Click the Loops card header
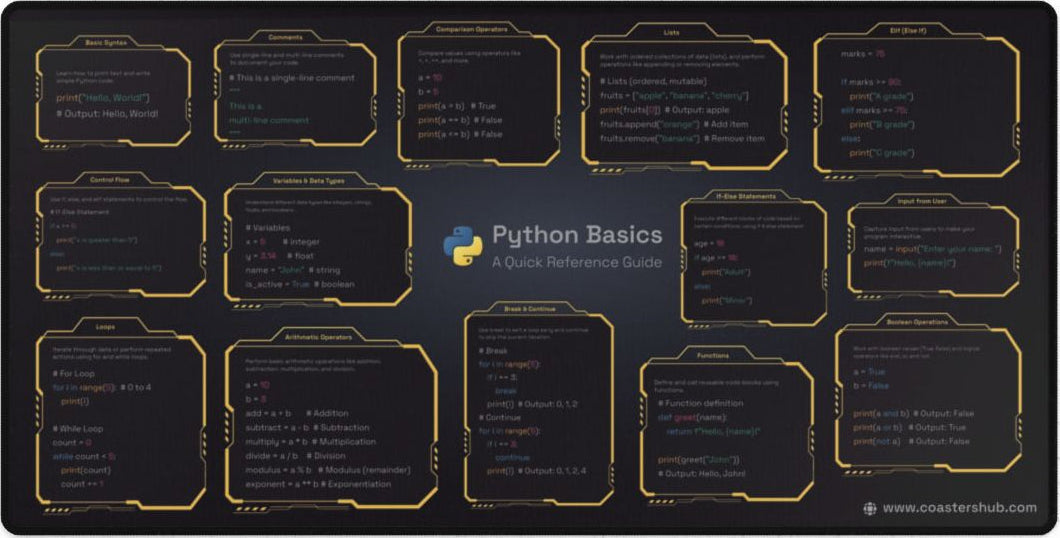The width and height of the screenshot is (1060, 538). [x=105, y=326]
